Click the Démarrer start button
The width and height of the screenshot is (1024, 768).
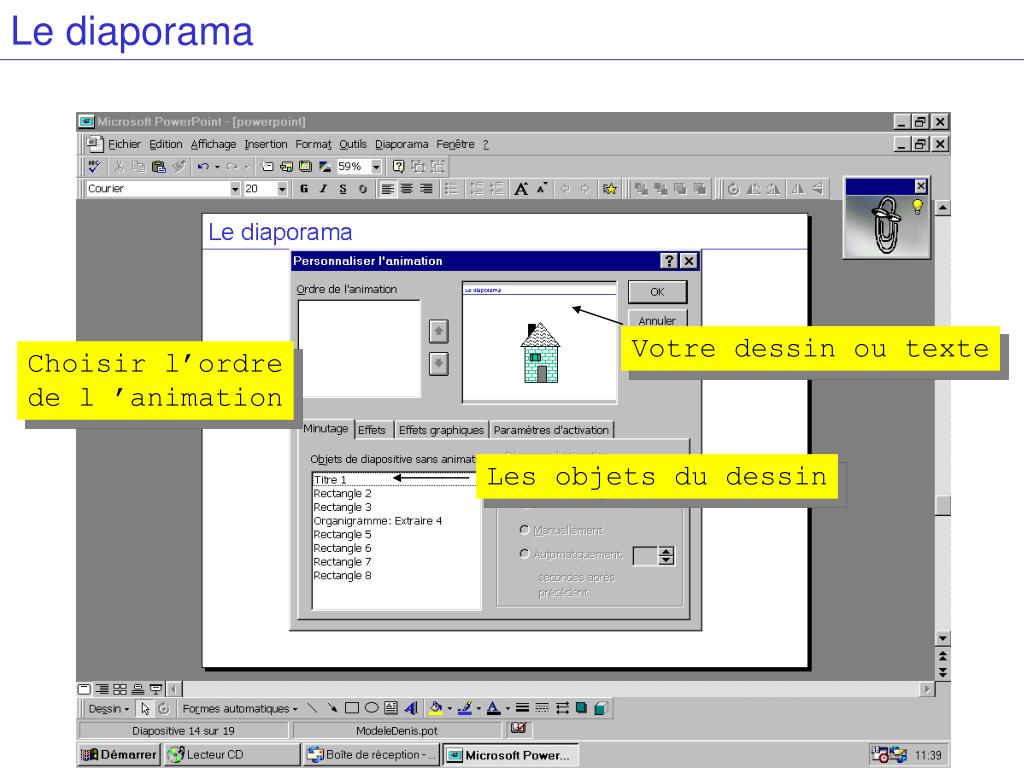tap(118, 754)
